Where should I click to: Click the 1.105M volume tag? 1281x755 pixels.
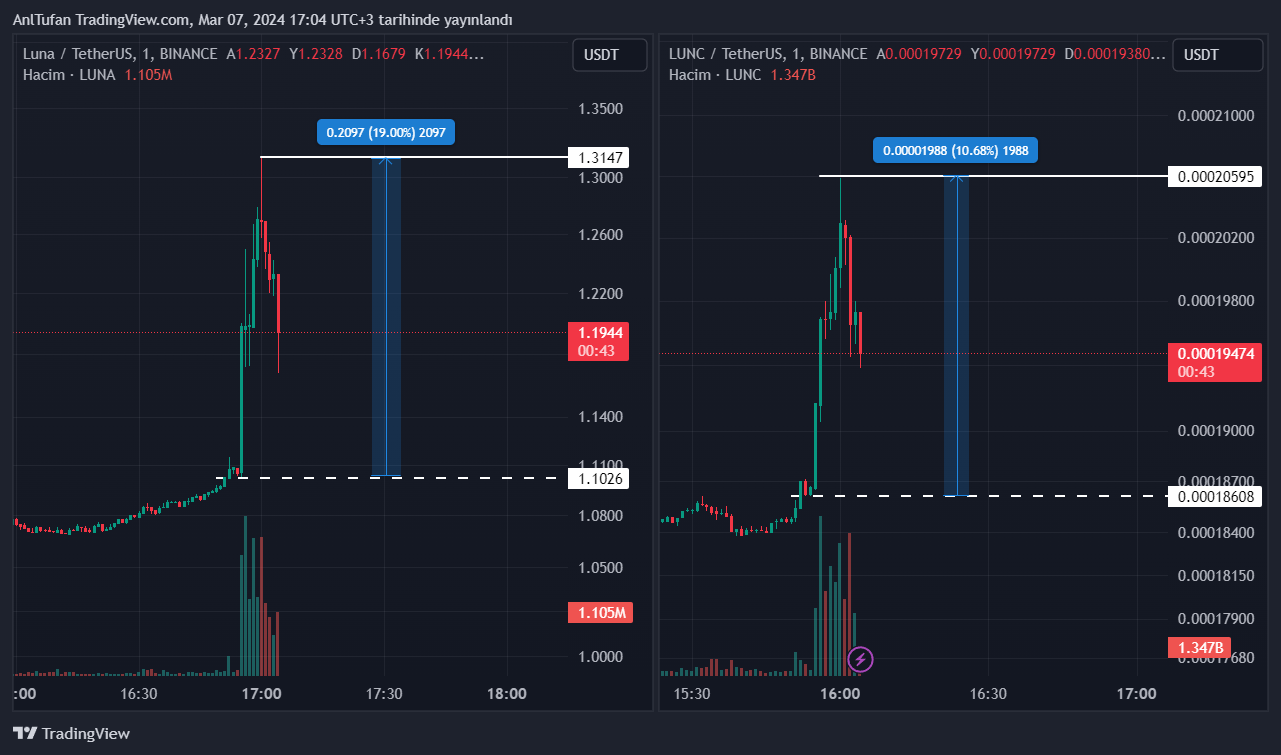600,613
